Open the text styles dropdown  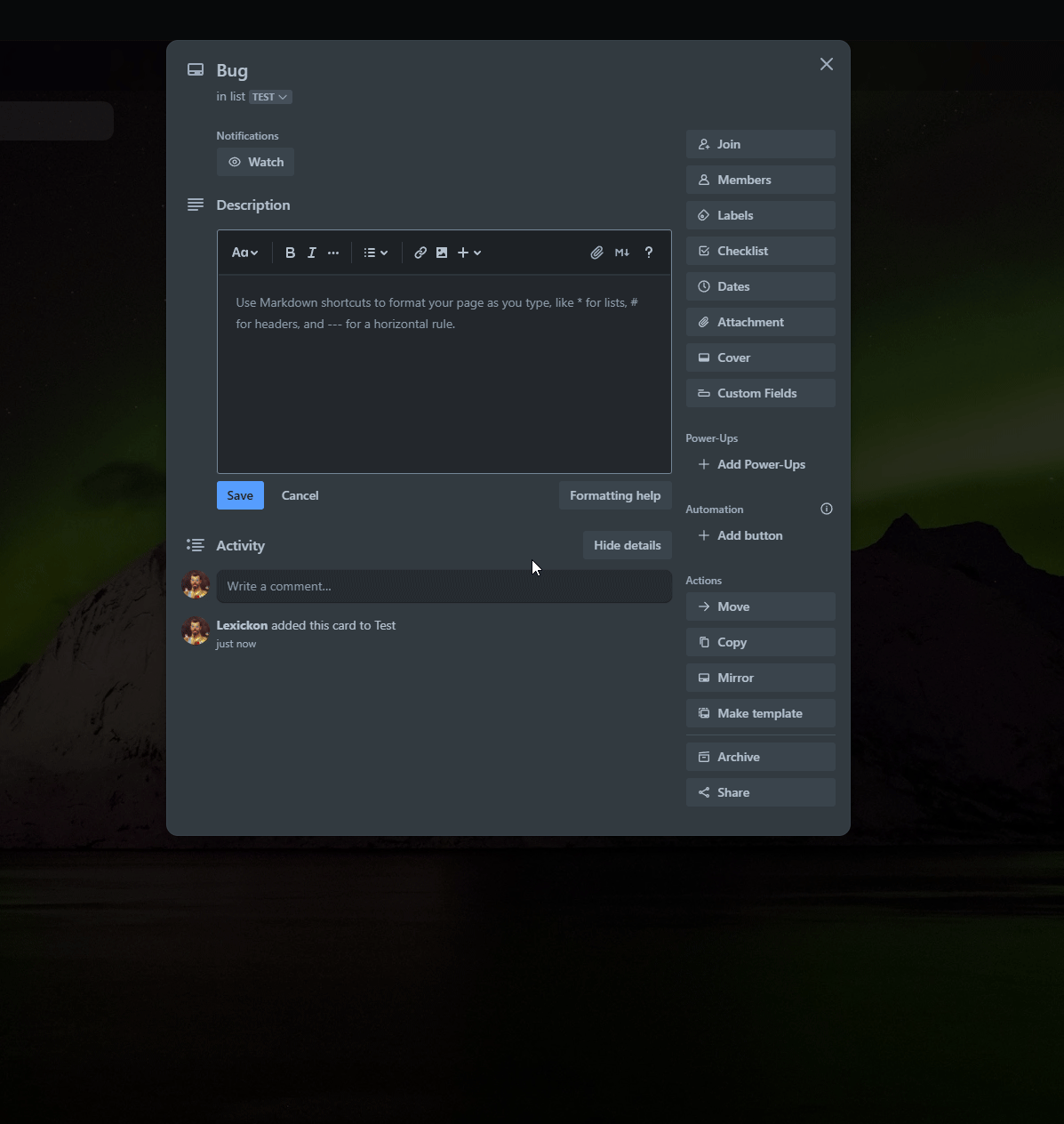pyautogui.click(x=244, y=253)
